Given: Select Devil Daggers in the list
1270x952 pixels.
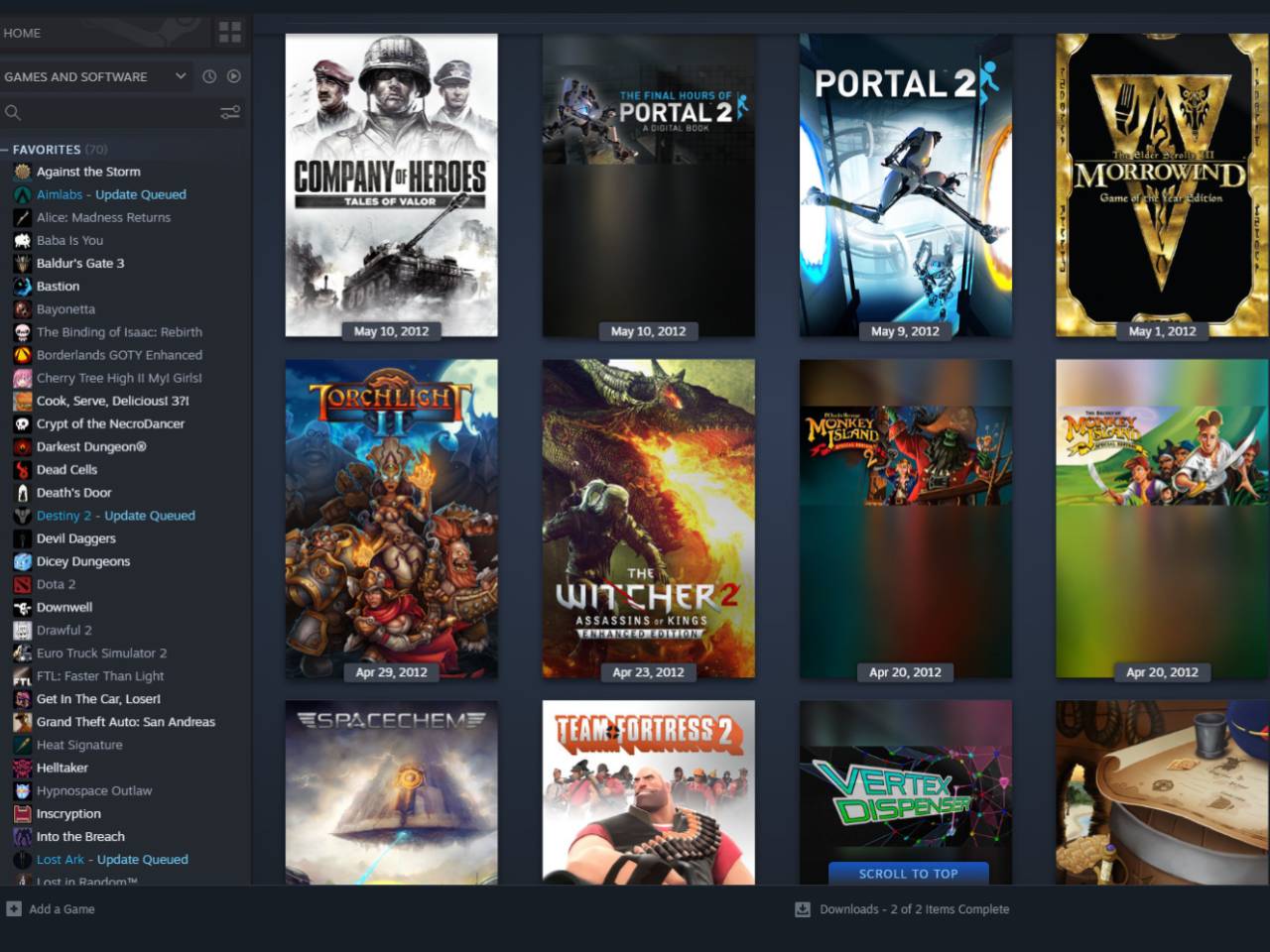Looking at the screenshot, I should click(76, 538).
